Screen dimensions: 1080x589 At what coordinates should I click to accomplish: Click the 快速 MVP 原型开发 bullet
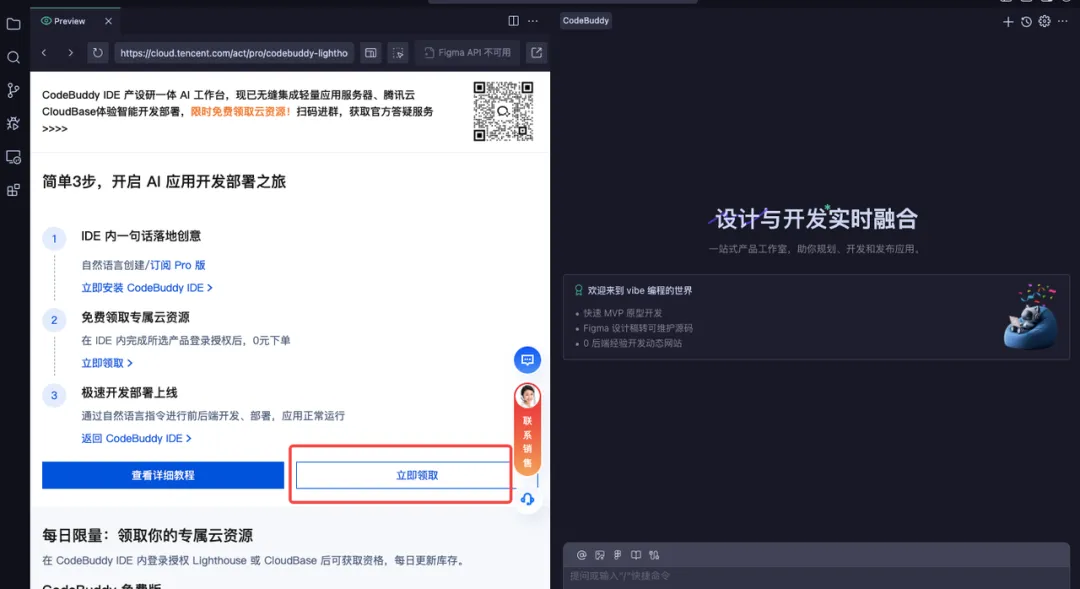[623, 313]
